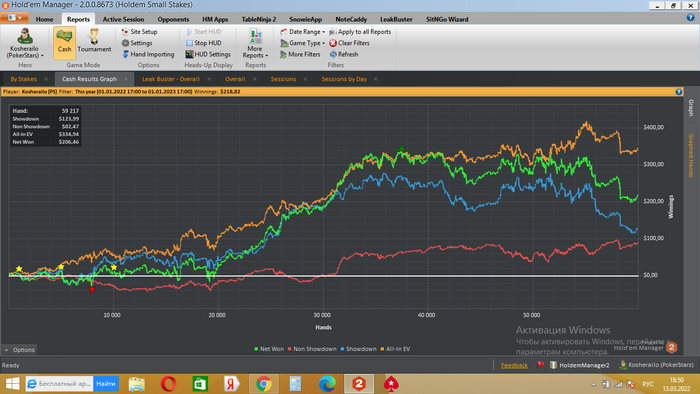Screen dimensions: 700x394
Task: Open Game Type filter dropdown
Action: pos(302,43)
